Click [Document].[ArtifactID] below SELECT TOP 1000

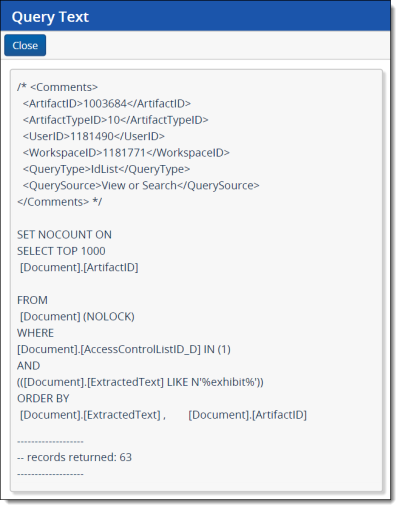(79, 267)
